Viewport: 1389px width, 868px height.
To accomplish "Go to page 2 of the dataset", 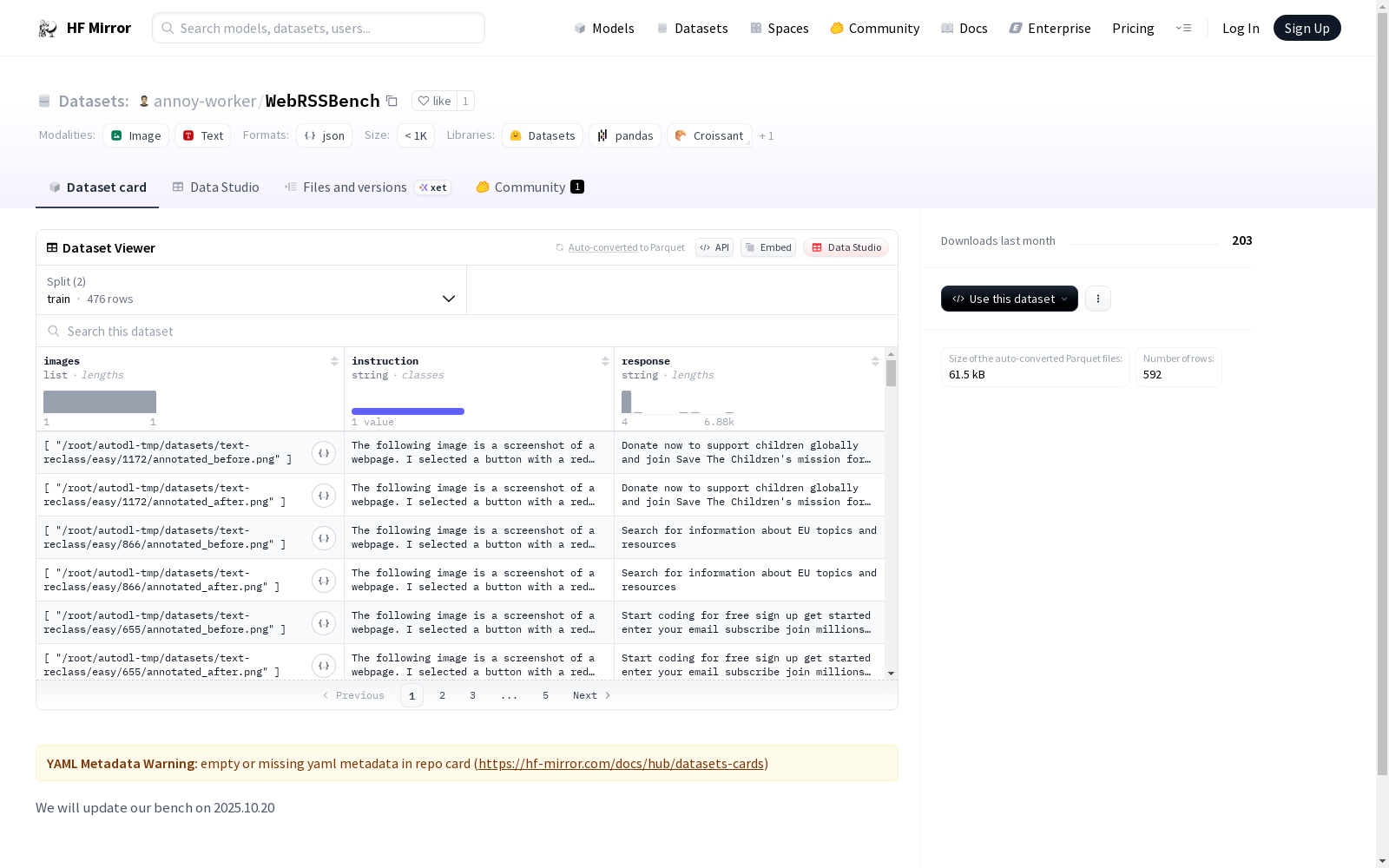I will [442, 695].
